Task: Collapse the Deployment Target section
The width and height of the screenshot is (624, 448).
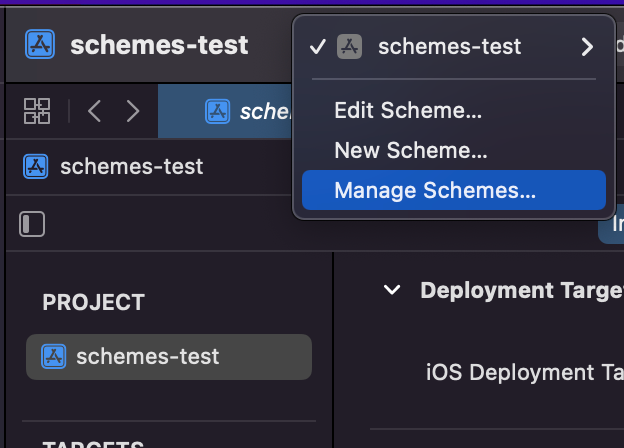Action: (393, 290)
